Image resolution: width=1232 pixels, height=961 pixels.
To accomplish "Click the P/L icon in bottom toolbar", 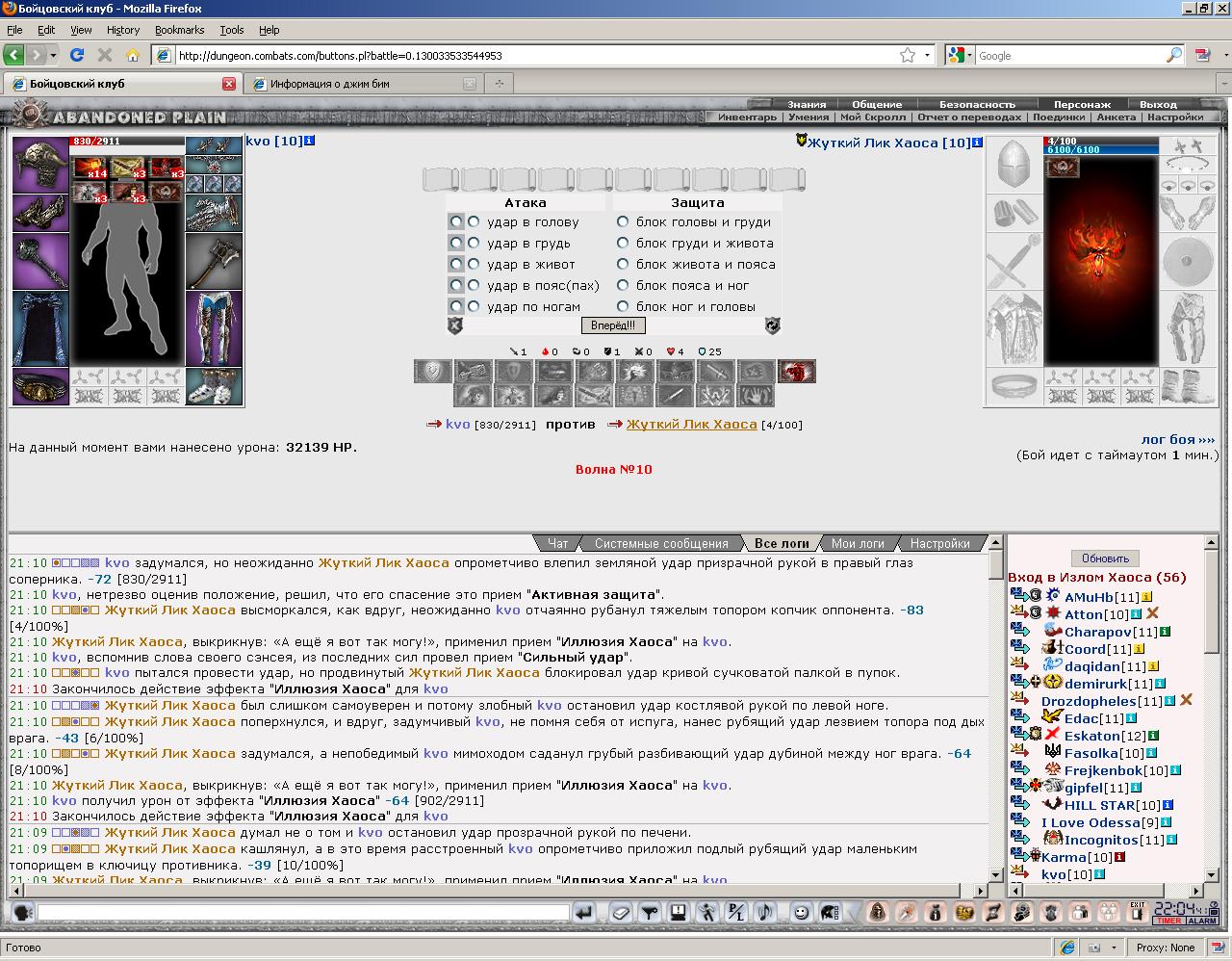I will 736,911.
